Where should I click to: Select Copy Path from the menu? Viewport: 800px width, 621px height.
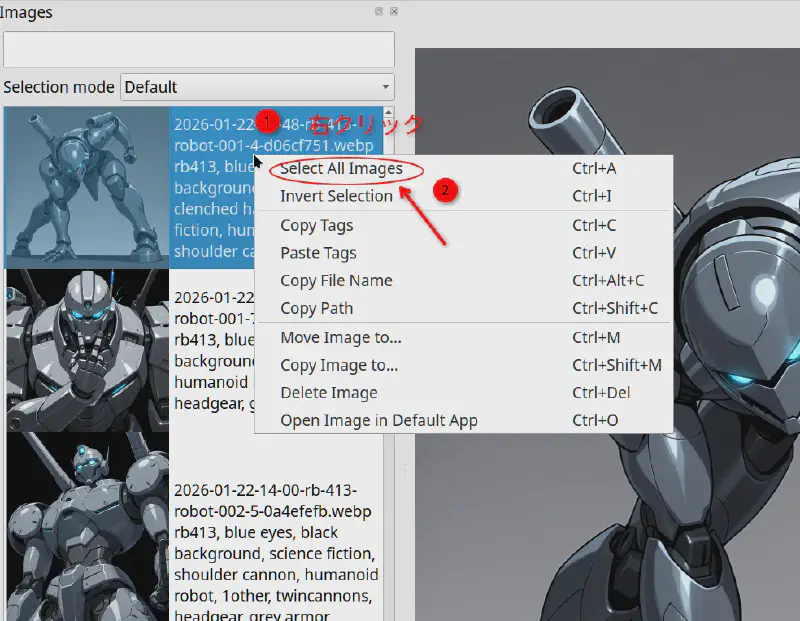pyautogui.click(x=316, y=308)
